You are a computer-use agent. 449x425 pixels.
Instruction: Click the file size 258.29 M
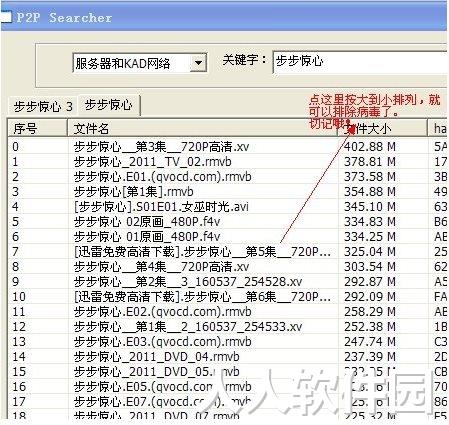point(370,312)
